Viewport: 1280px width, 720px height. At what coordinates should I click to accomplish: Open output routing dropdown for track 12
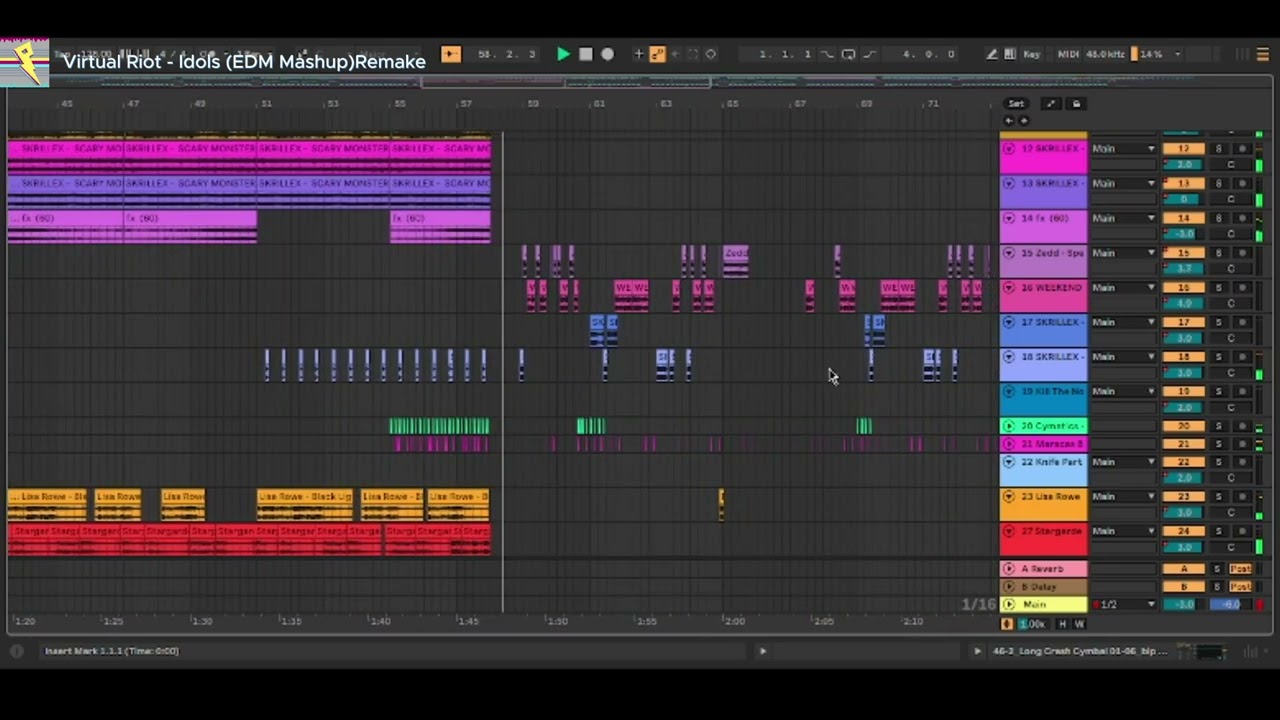(1123, 149)
